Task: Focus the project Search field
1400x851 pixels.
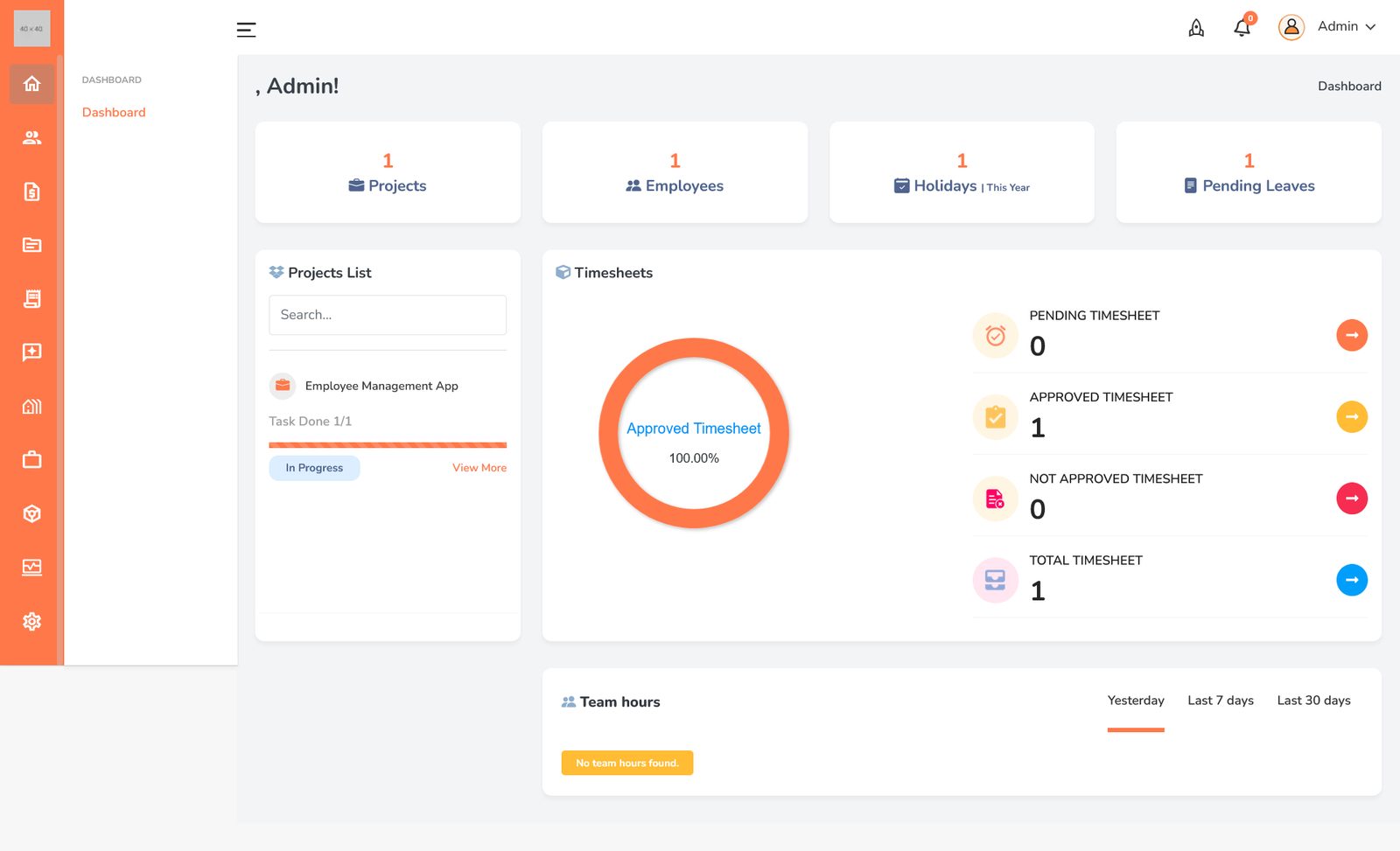Action: tap(388, 315)
